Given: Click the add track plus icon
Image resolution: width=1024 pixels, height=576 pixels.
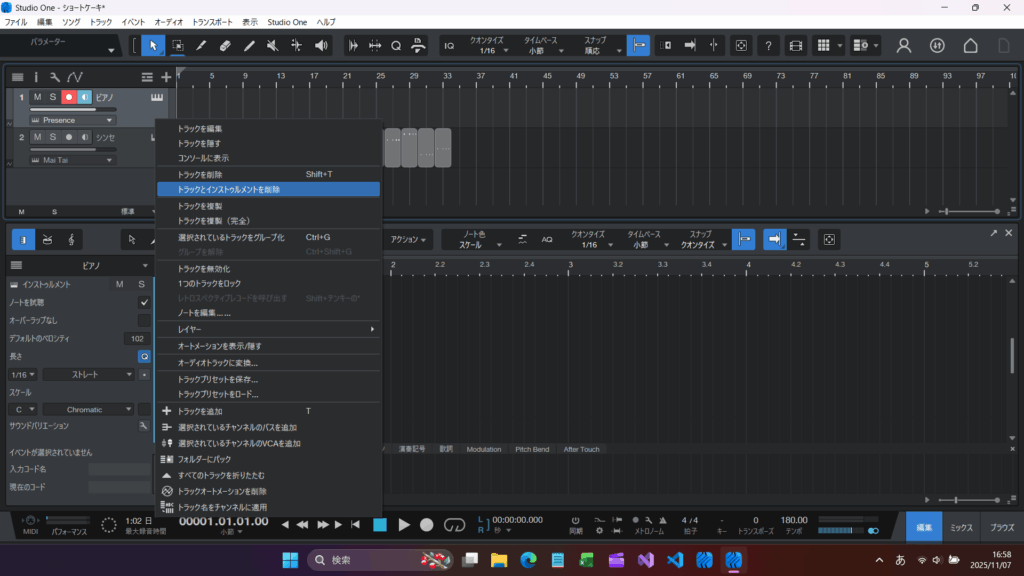Looking at the screenshot, I should [x=166, y=77].
